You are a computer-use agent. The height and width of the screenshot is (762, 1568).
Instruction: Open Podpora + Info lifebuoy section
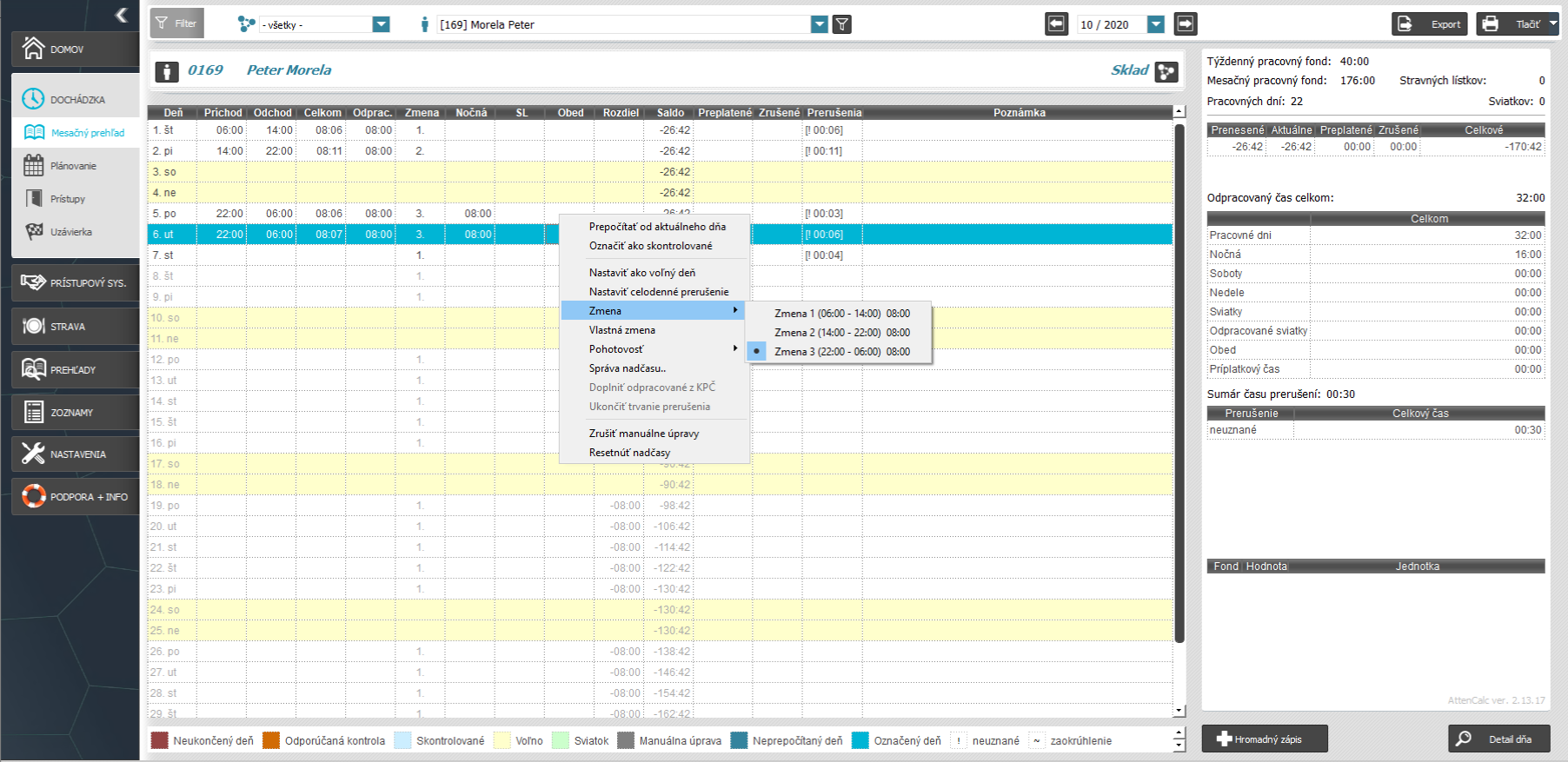[76, 496]
